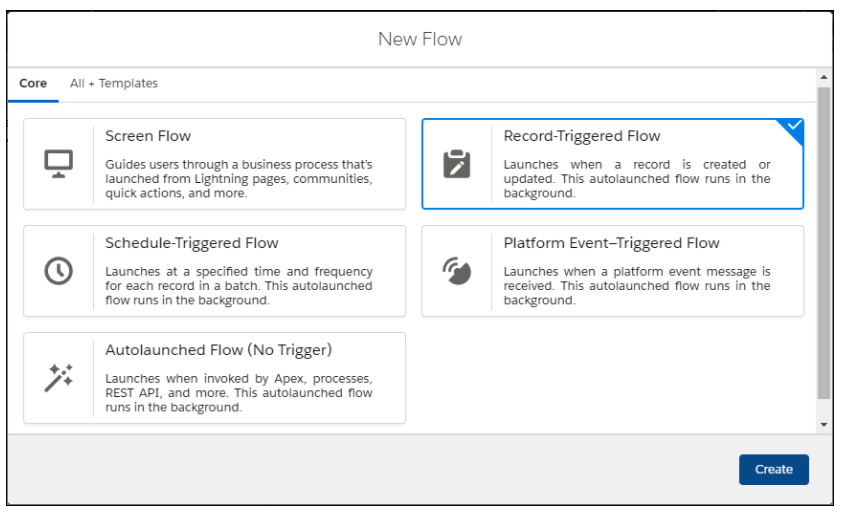Screen dimensions: 844x517
Task: Click the vertical scrollbar thumb
Action: 824,243
